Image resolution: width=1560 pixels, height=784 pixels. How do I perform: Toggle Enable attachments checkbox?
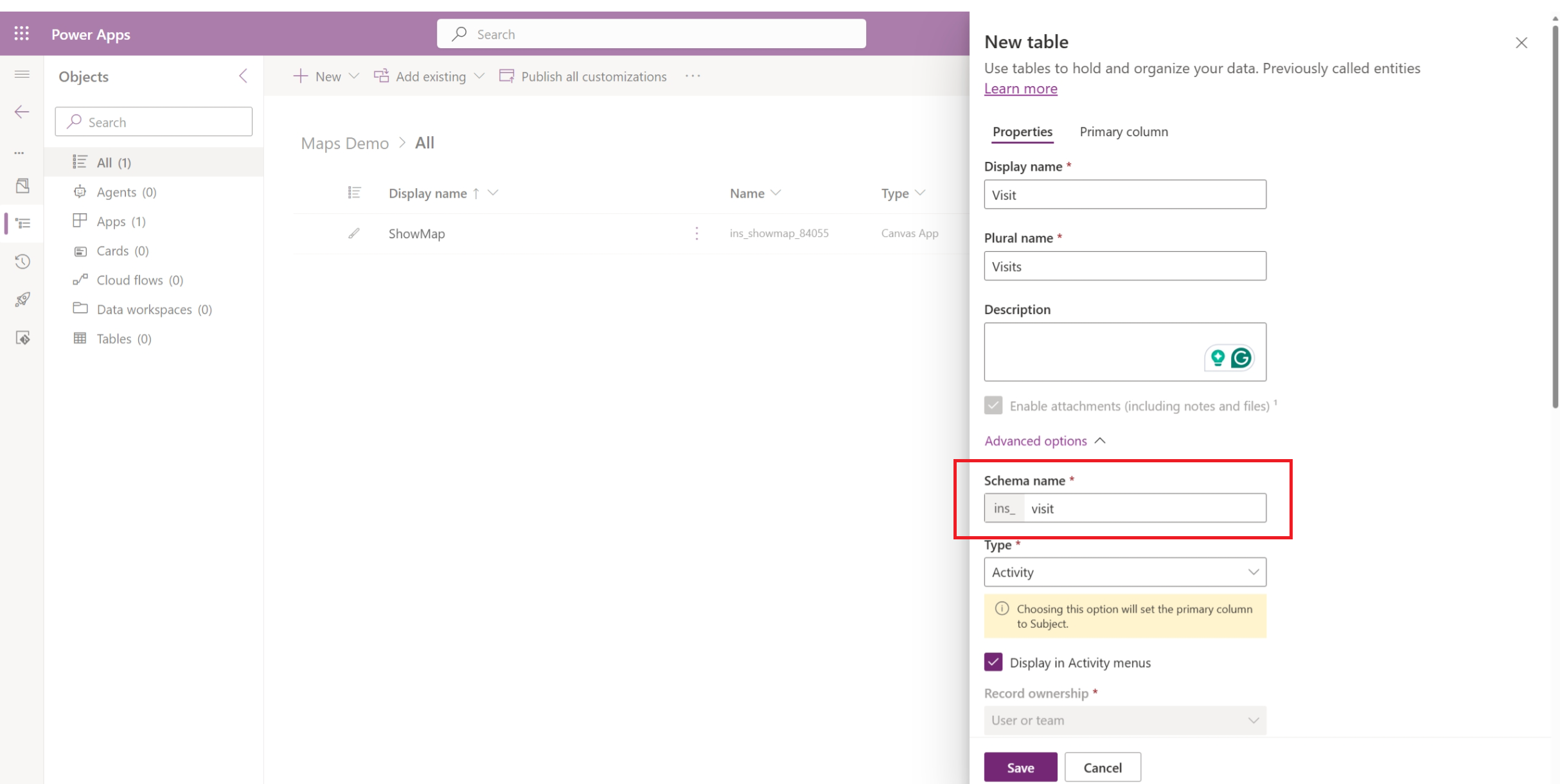993,405
